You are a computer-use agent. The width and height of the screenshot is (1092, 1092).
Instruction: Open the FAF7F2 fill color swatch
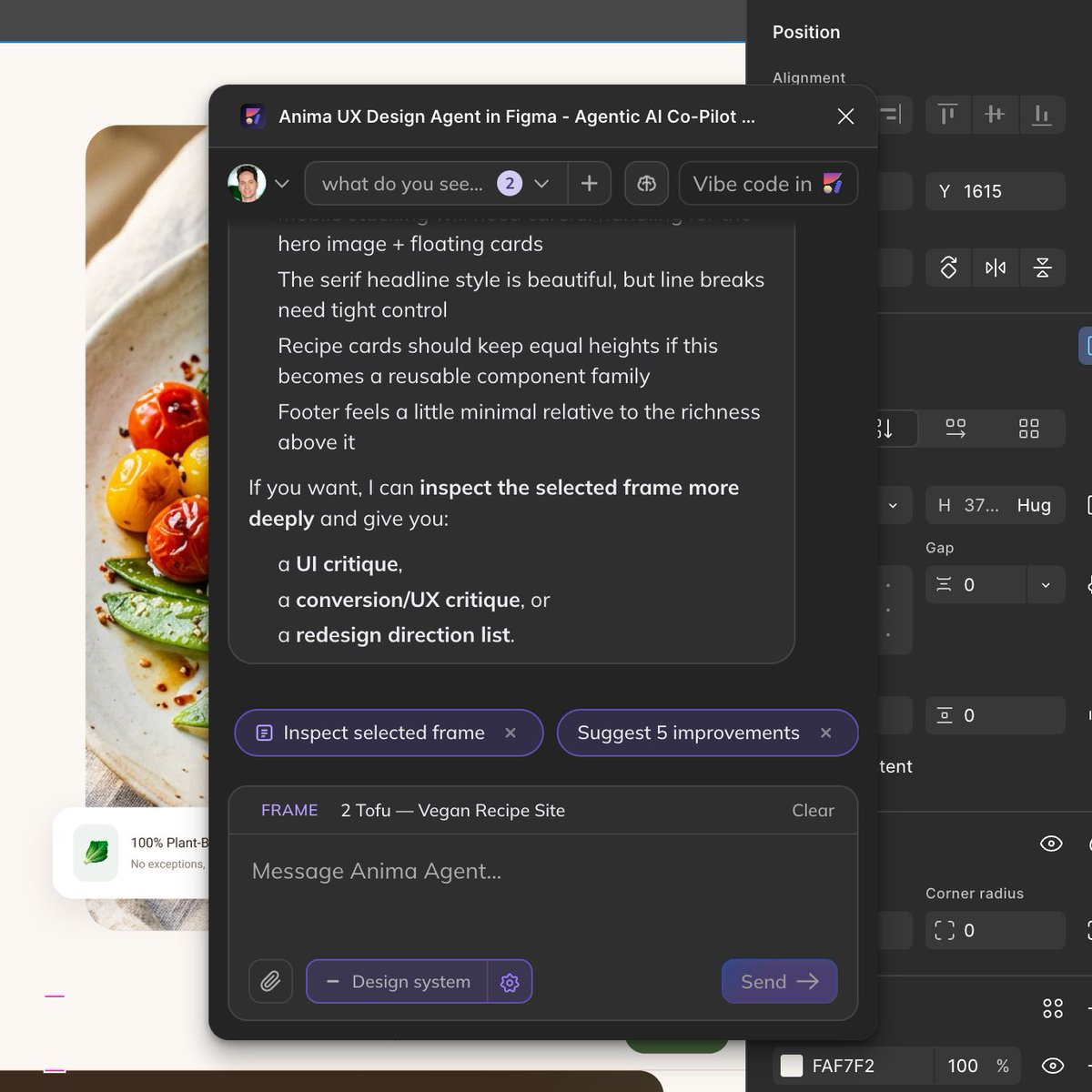pos(792,1066)
